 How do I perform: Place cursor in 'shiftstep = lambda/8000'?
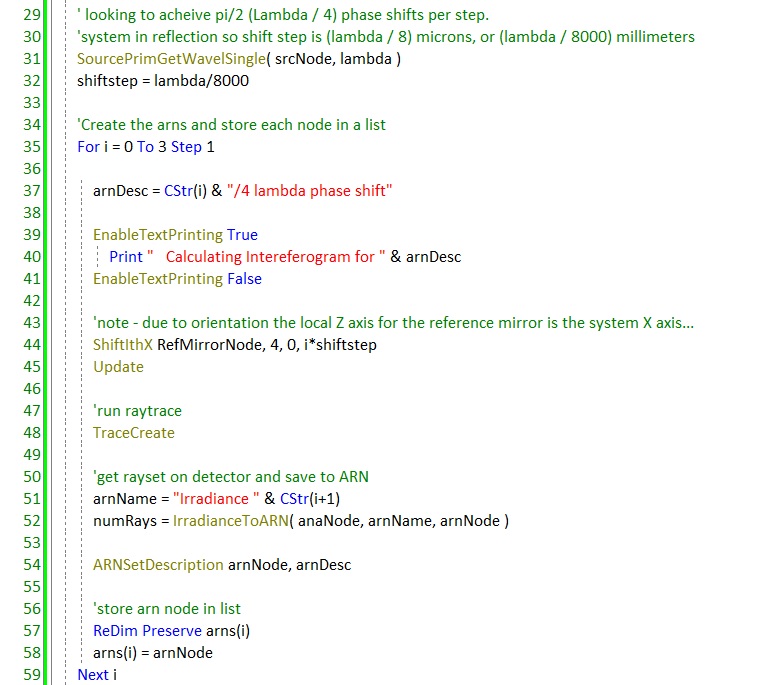(163, 80)
